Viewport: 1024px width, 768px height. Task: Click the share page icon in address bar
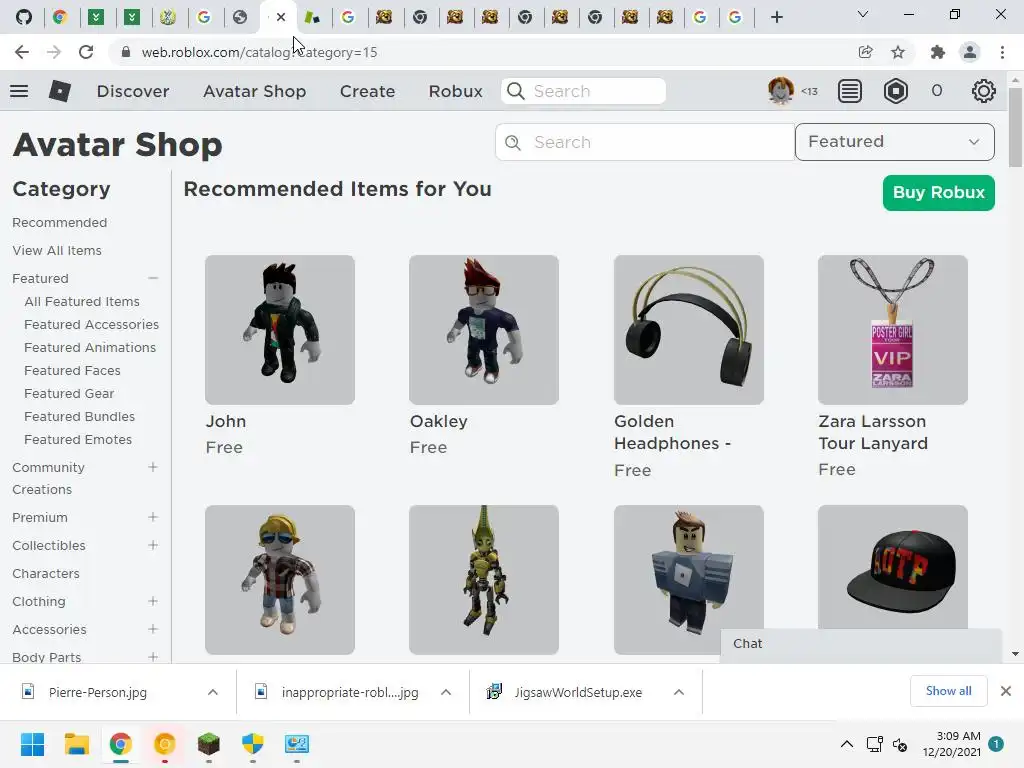coord(865,52)
